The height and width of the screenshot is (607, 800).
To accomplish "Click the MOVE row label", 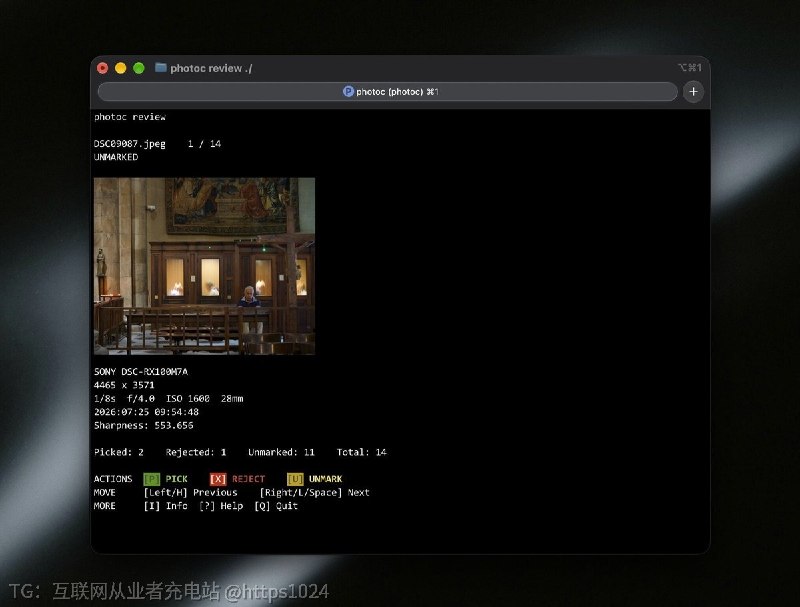I will (105, 493).
